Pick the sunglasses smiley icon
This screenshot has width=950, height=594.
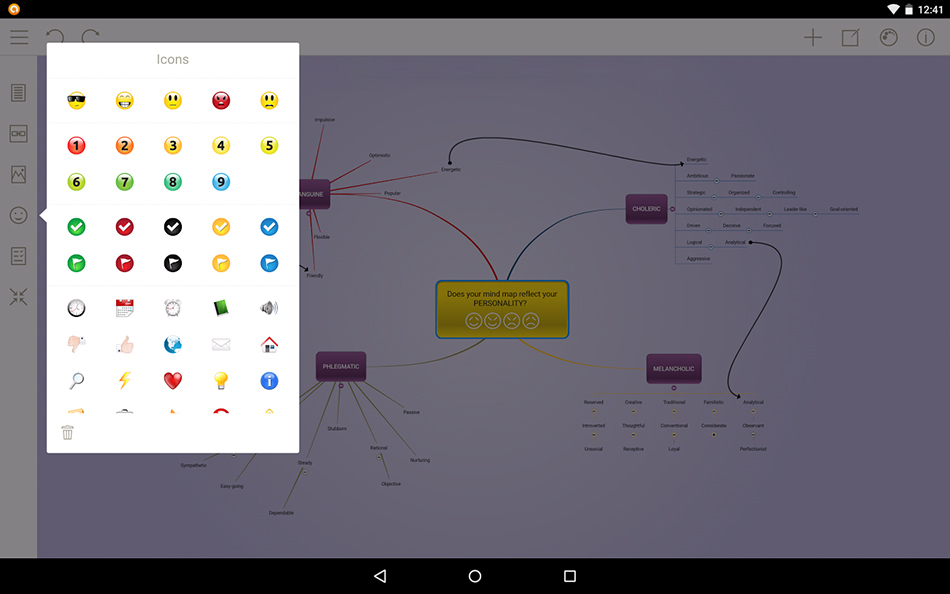76,101
